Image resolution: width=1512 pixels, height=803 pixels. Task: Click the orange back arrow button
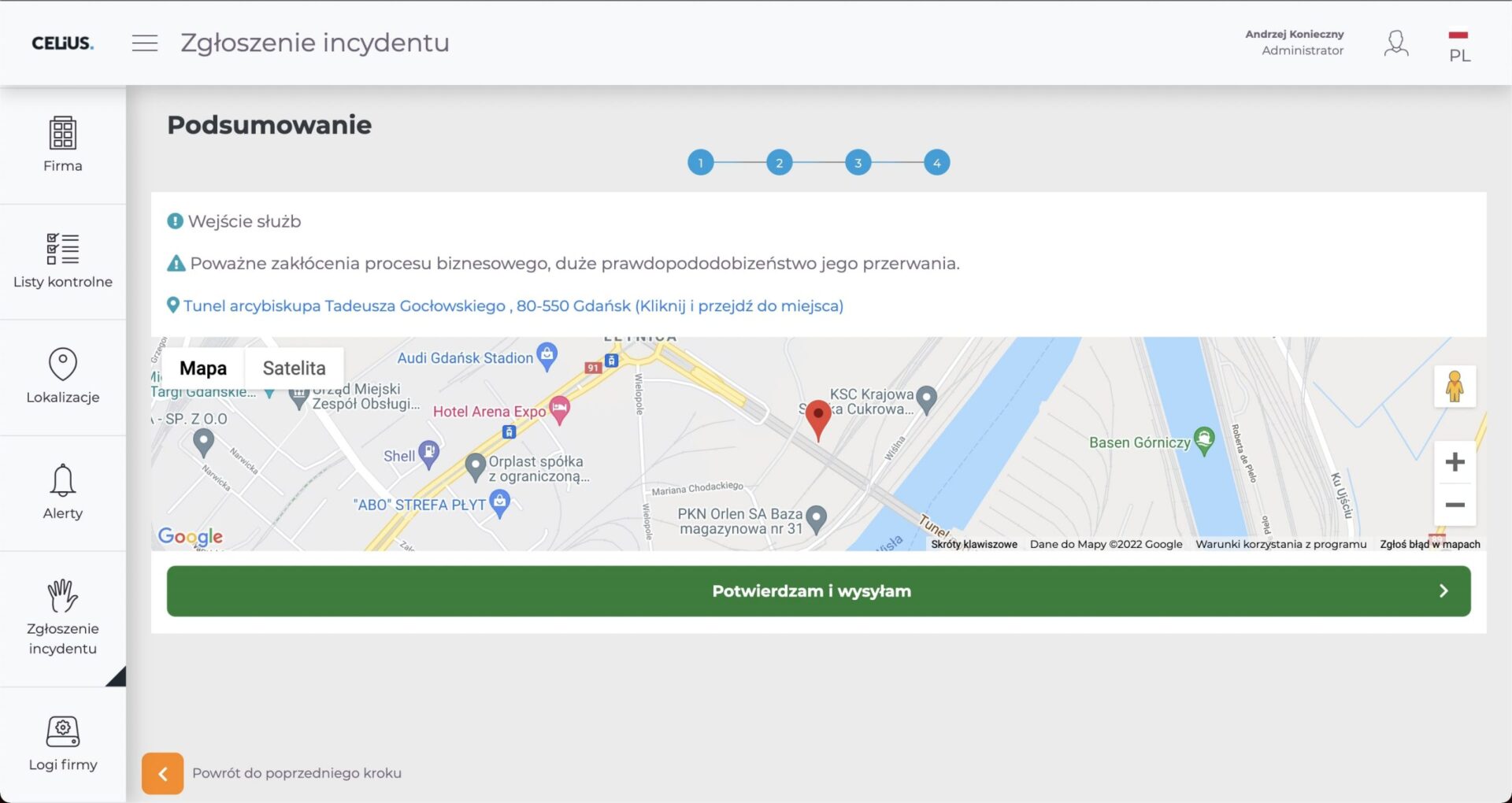click(163, 773)
